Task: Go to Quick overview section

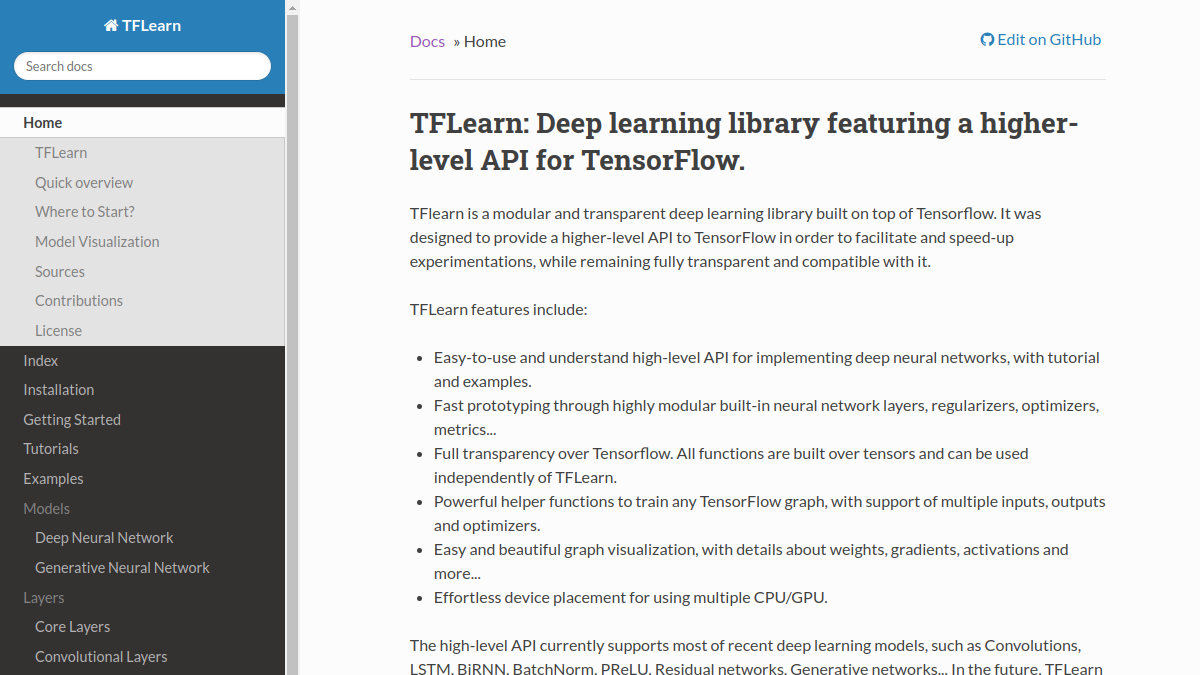Action: (142, 183)
